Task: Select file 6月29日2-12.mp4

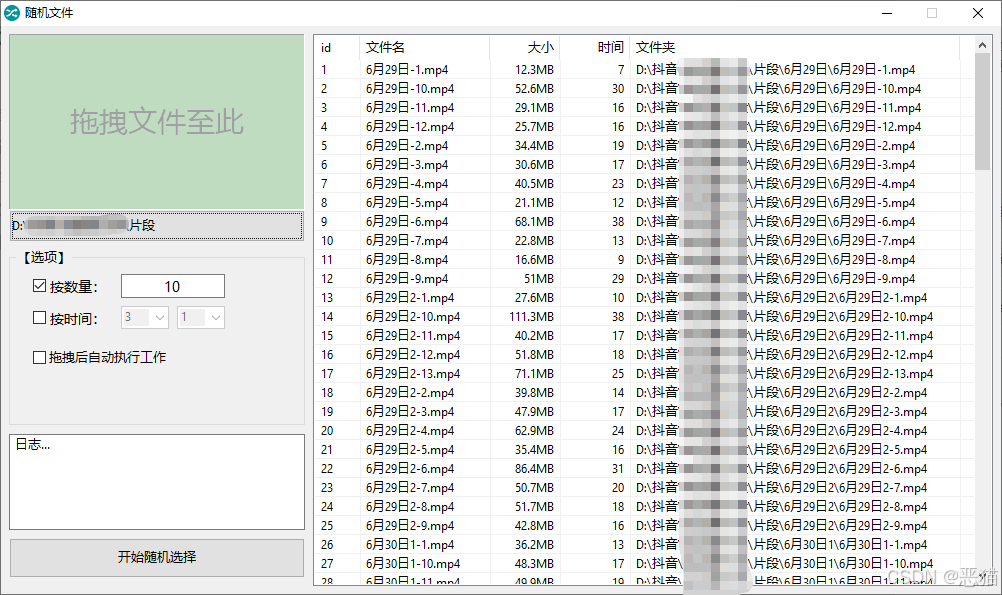Action: tap(413, 355)
